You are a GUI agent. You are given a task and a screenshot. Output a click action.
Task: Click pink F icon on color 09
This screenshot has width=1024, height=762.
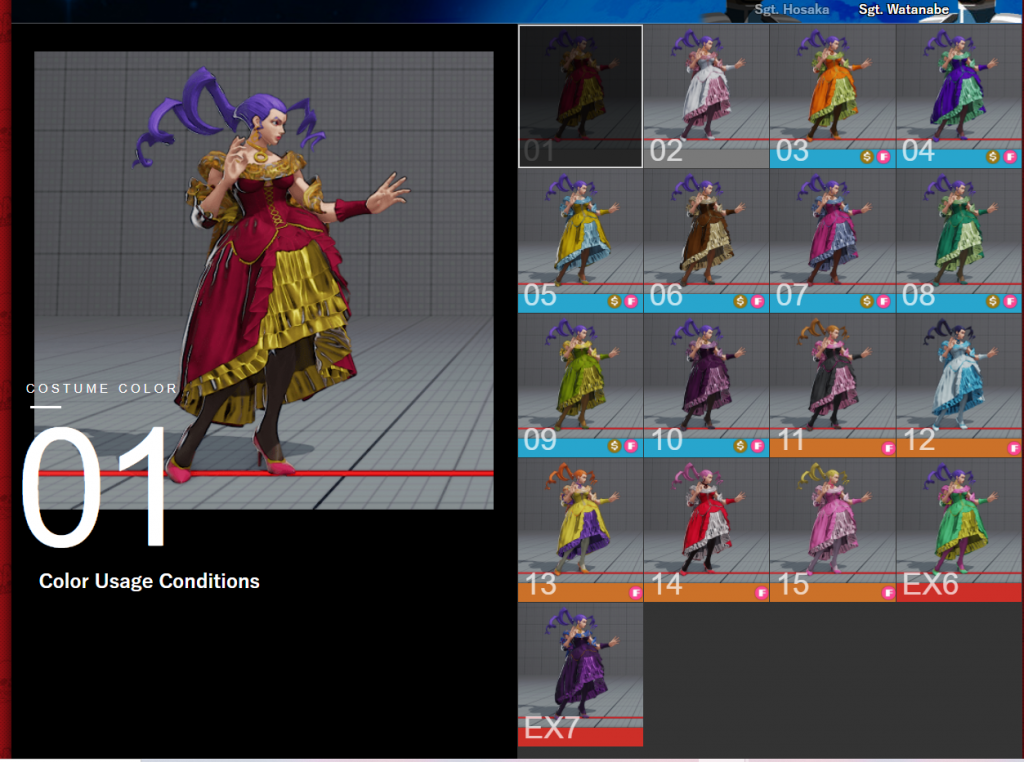click(x=631, y=446)
